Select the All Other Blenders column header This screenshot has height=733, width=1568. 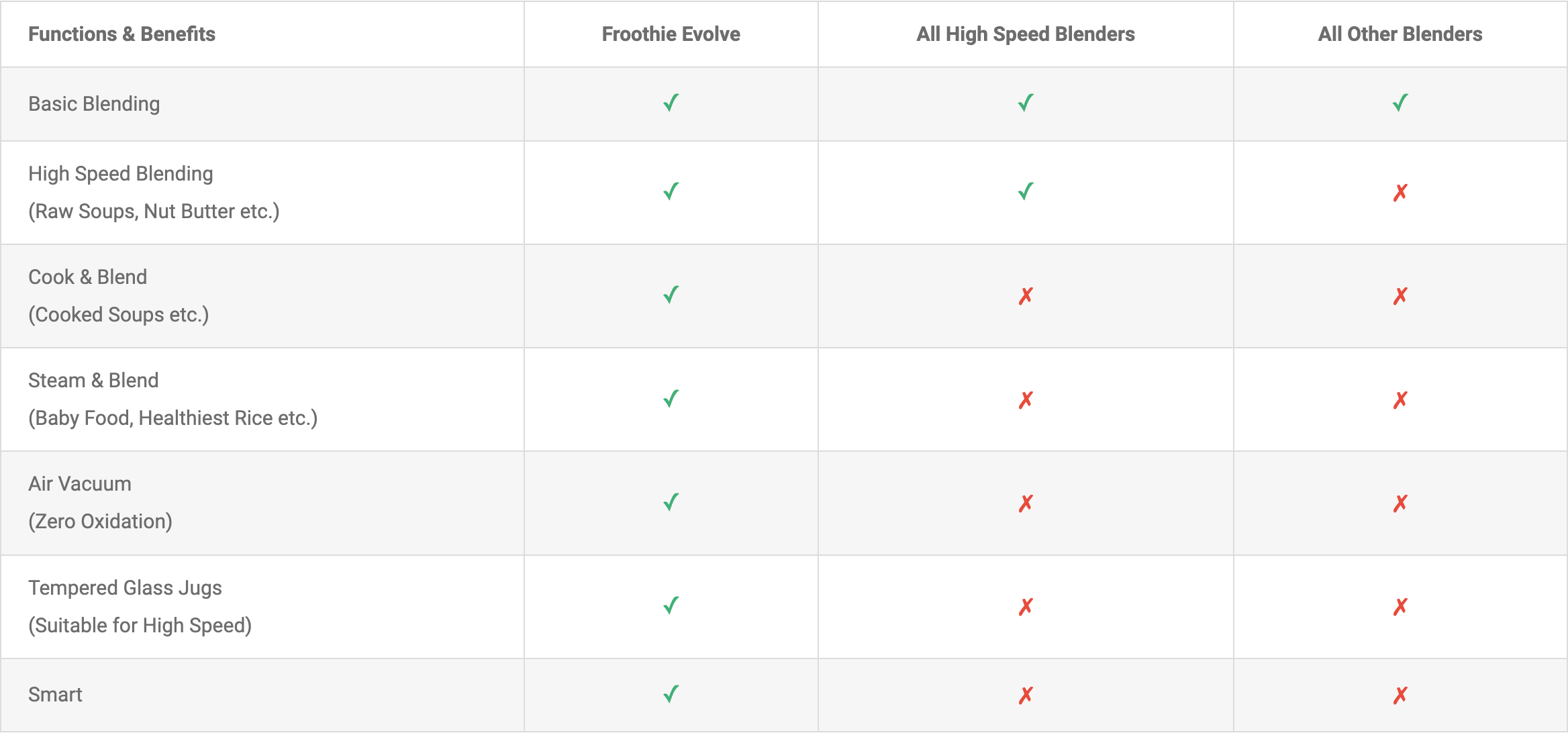1400,34
